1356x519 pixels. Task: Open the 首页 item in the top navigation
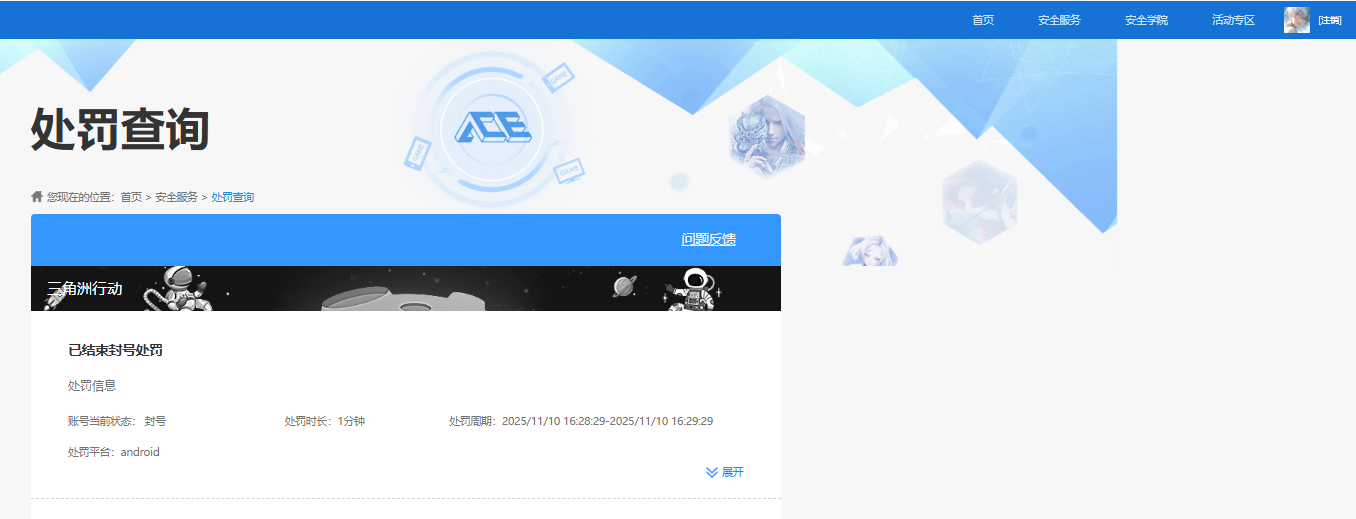pyautogui.click(x=983, y=20)
